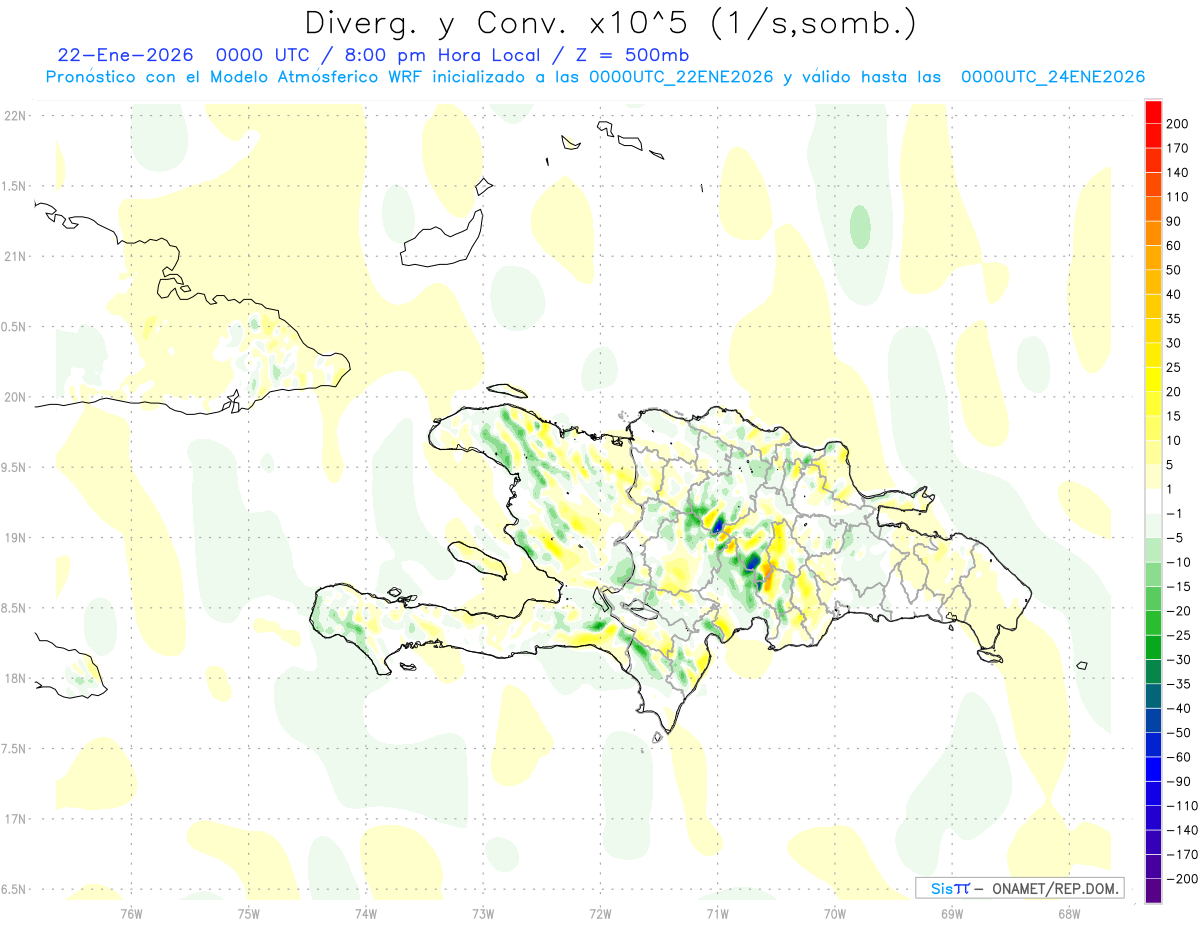1200x927 pixels.
Task: Click the color scale value 170
Action: pos(1177,148)
